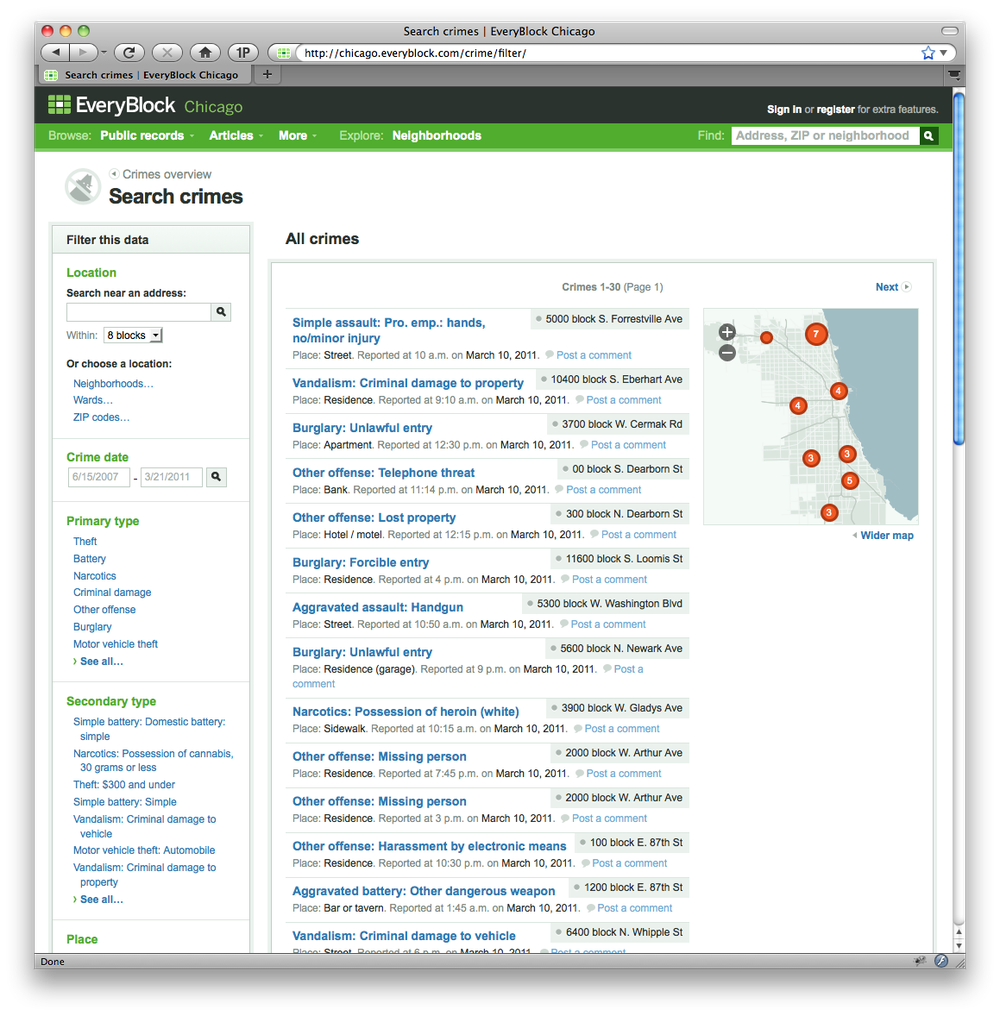The image size is (1000, 1016).
Task: Click the Chicago city name in header
Action: [x=213, y=107]
